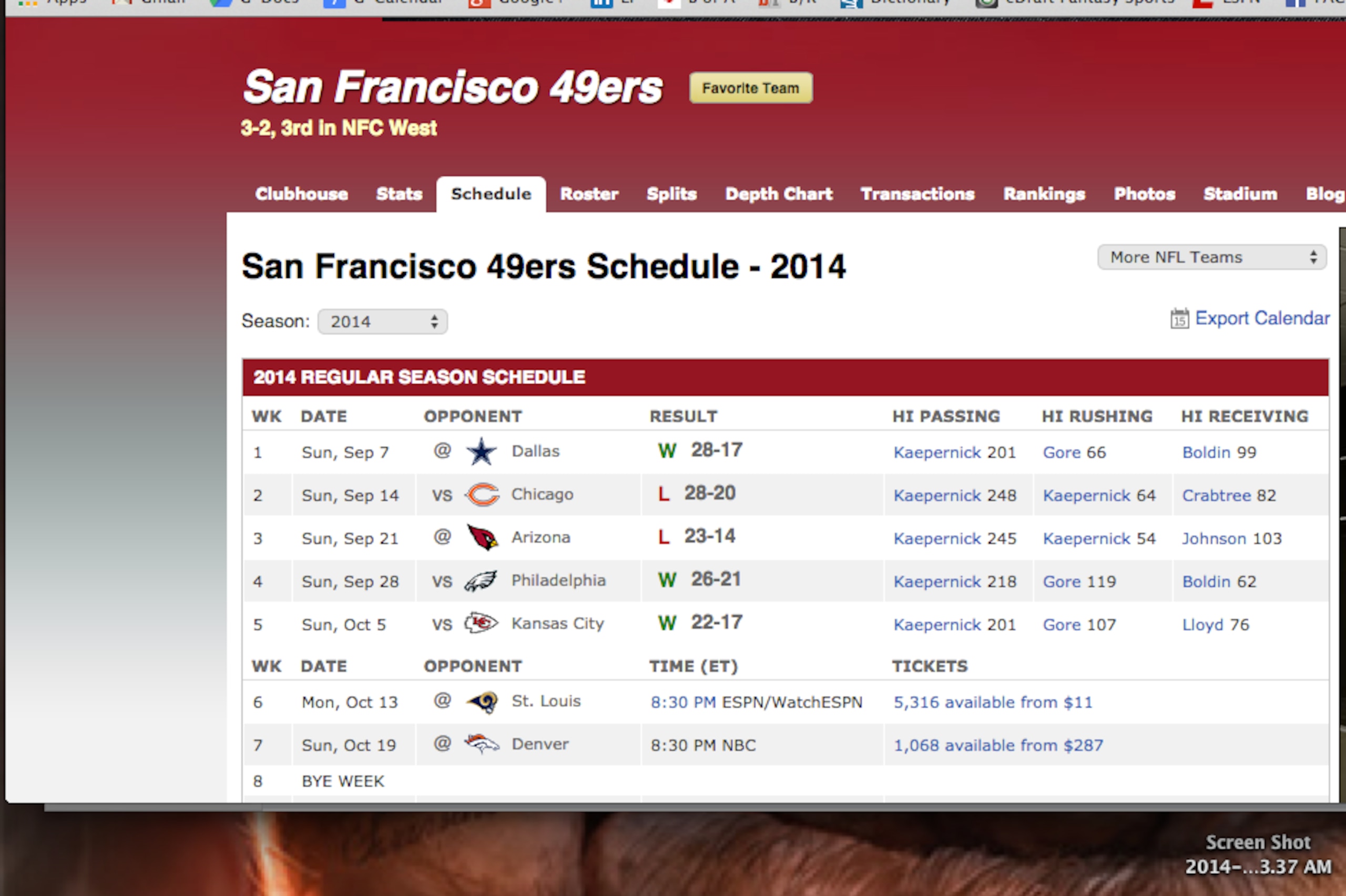Click the Denver Broncos logo
The height and width of the screenshot is (896, 1346).
(x=481, y=744)
